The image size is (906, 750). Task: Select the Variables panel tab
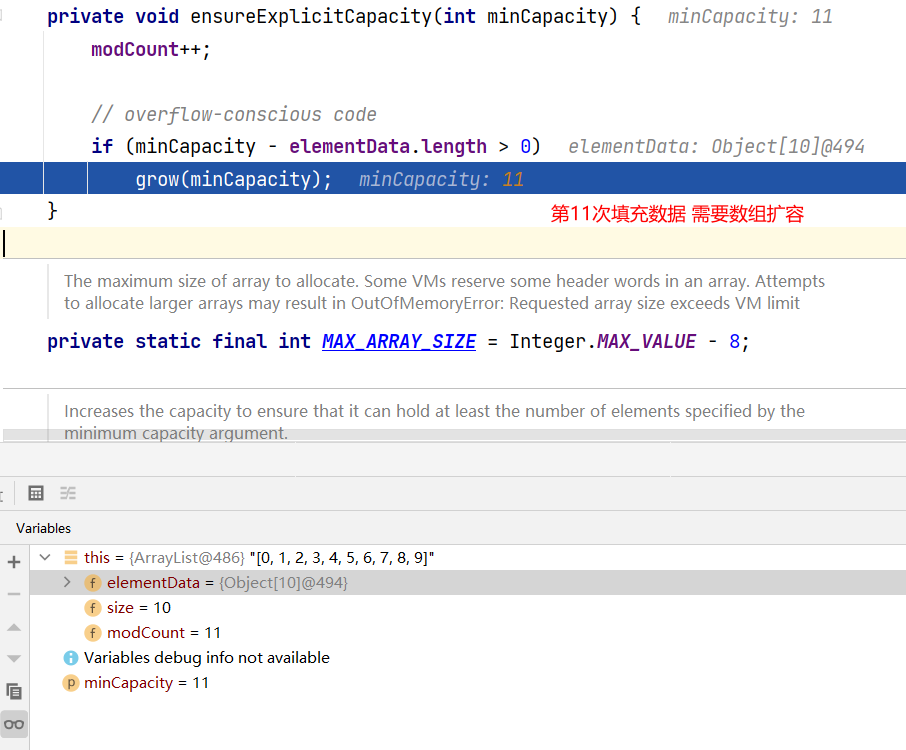coord(43,528)
